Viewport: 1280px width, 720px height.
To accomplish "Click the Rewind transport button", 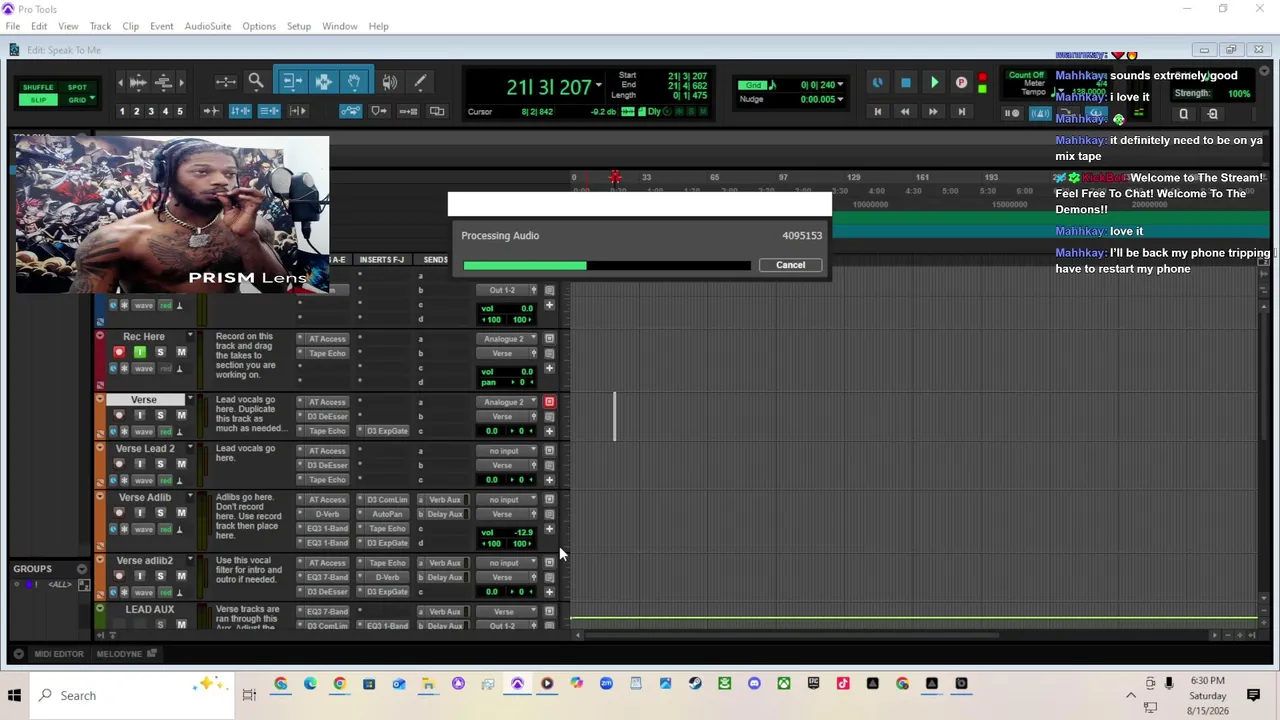I will pos(906,112).
